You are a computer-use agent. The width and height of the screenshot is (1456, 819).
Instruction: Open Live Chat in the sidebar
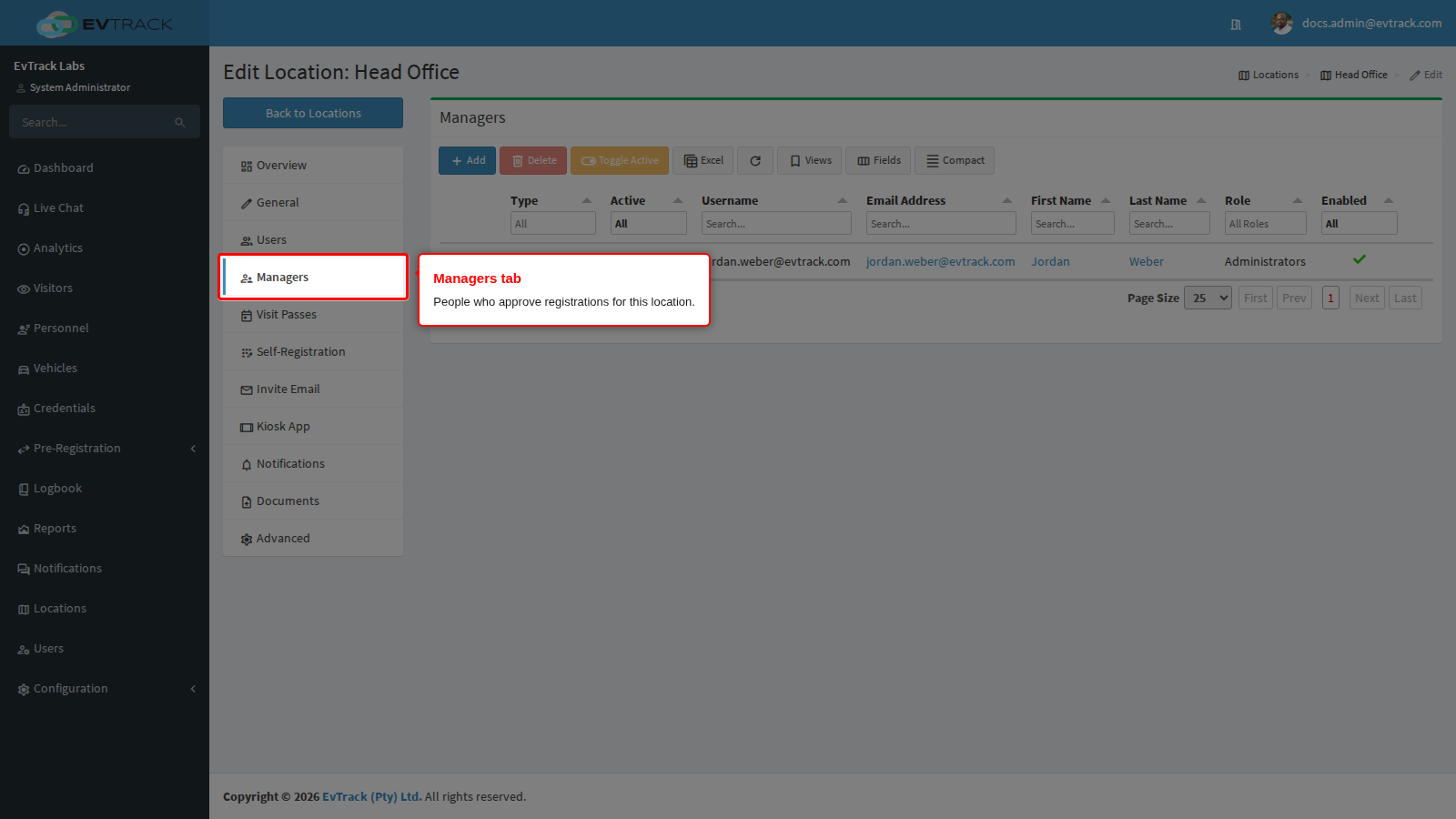click(x=105, y=208)
